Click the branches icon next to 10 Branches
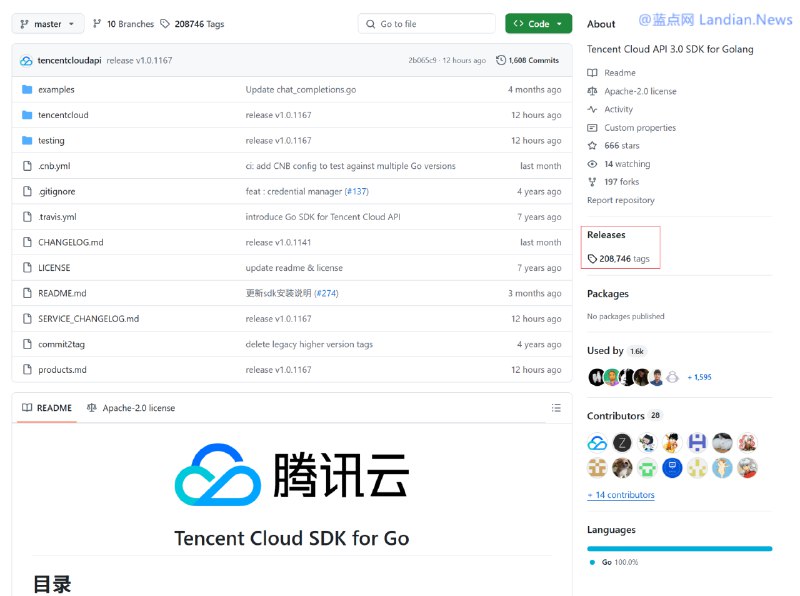 (x=96, y=23)
